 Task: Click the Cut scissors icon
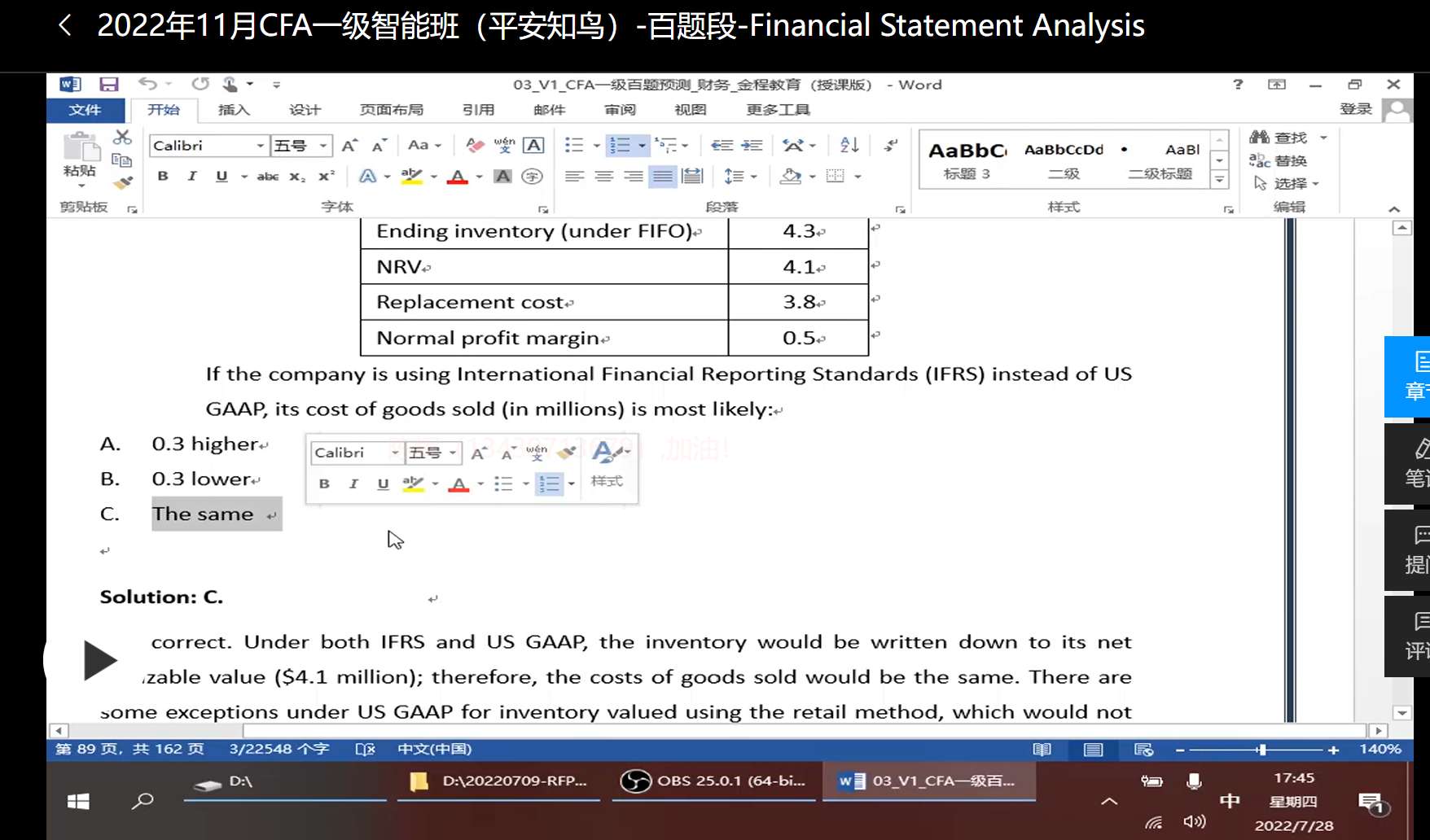click(122, 137)
